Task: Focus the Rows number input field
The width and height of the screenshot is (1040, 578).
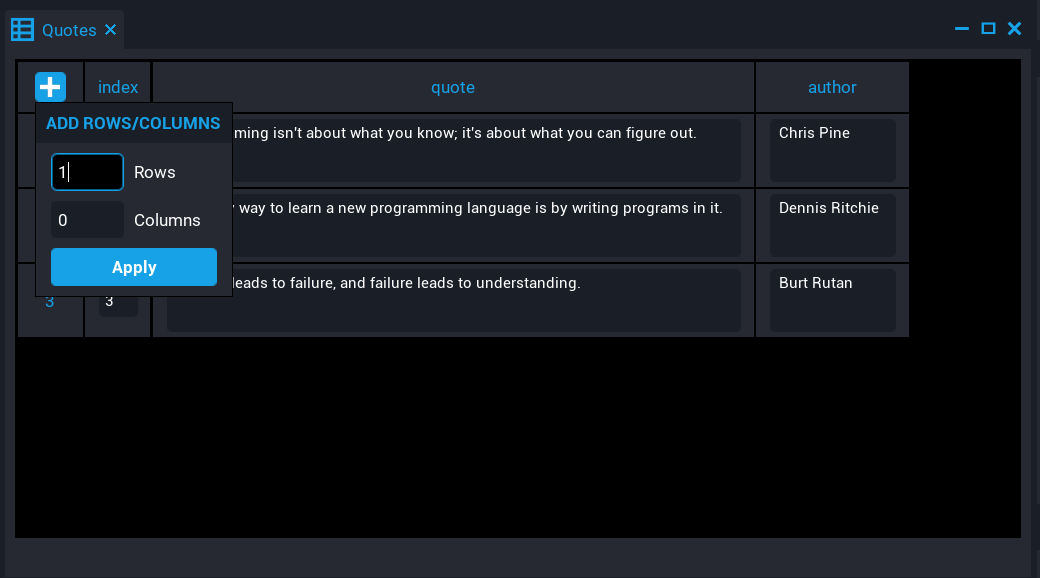Action: pyautogui.click(x=87, y=172)
